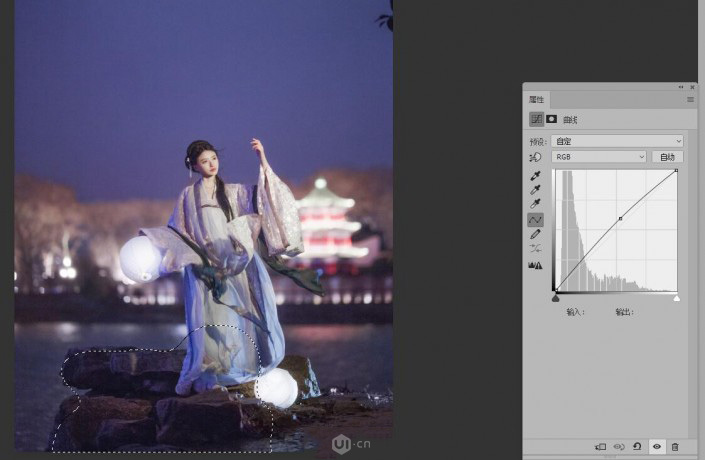This screenshot has height=460, width=705.
Task: Pick the pencil draw-curve tool
Action: click(536, 234)
